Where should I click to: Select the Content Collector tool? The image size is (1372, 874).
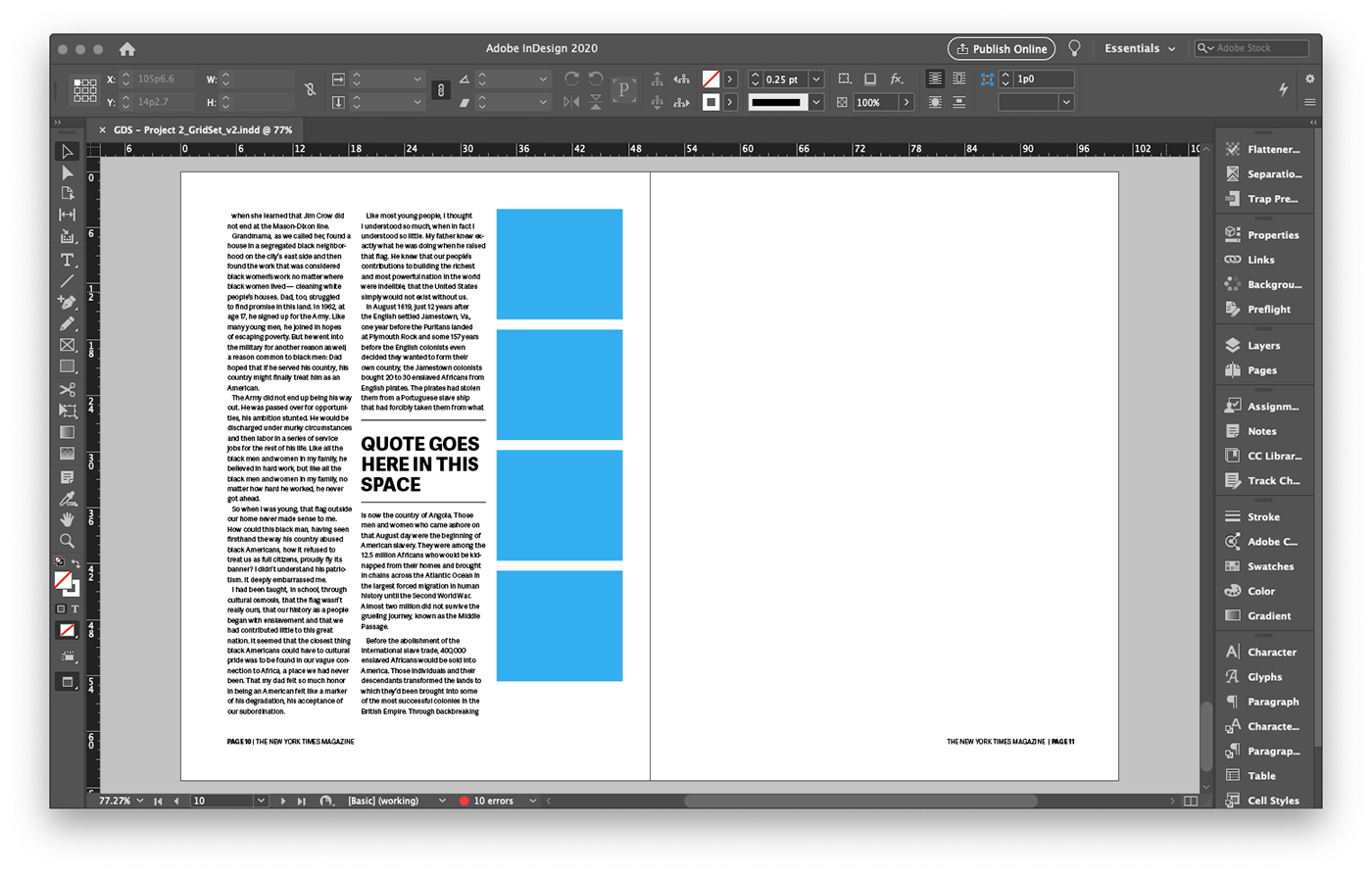pyautogui.click(x=67, y=236)
